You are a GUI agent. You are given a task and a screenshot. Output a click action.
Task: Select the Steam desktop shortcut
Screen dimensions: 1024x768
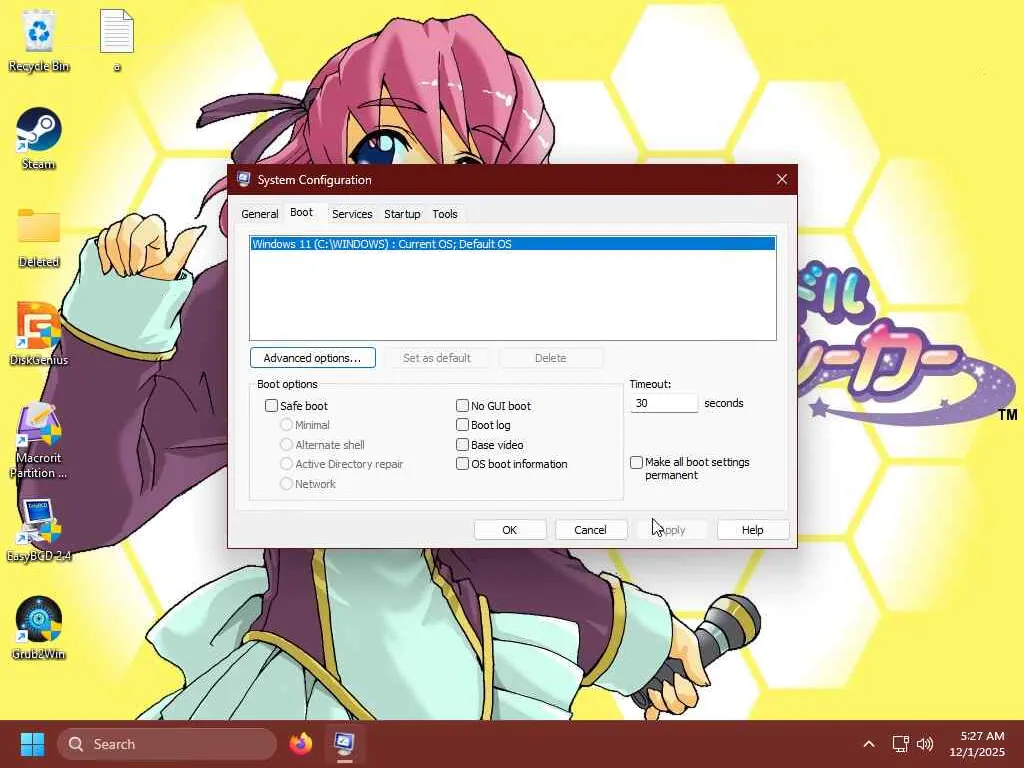pos(39,138)
